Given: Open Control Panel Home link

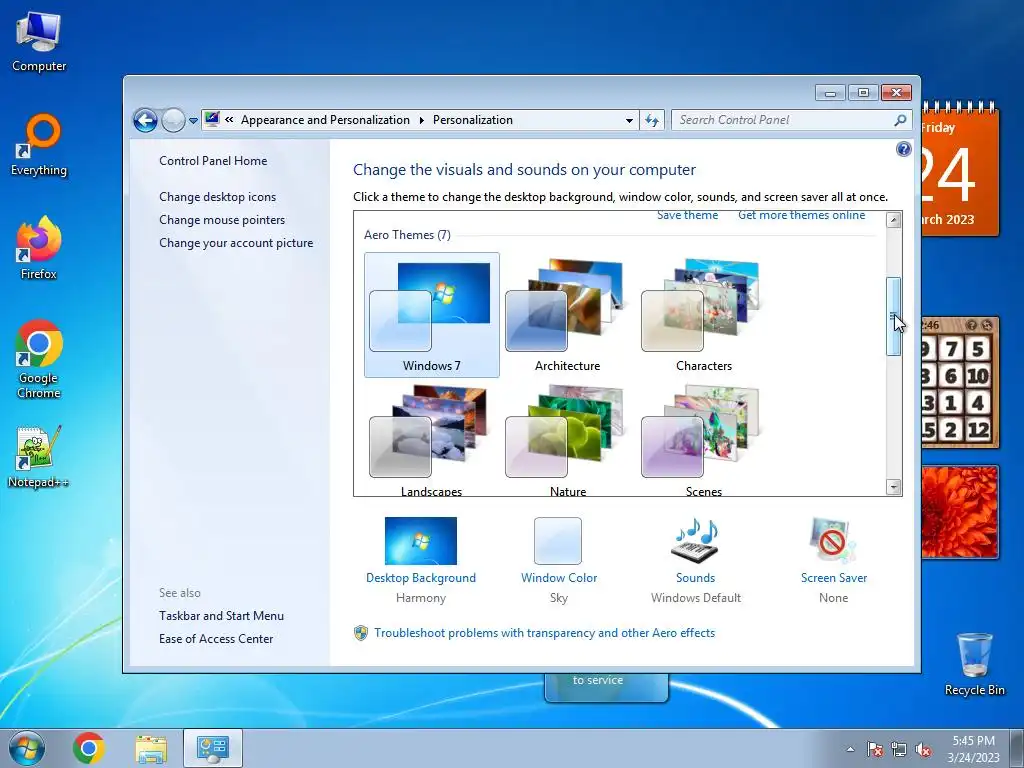Looking at the screenshot, I should 213,161.
